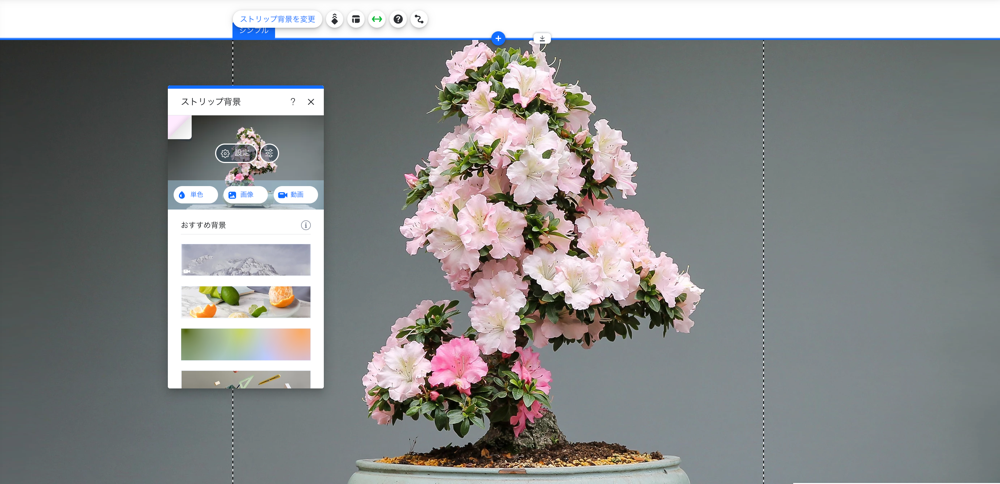Open the strip layout icon
1000x484 pixels.
pos(356,19)
